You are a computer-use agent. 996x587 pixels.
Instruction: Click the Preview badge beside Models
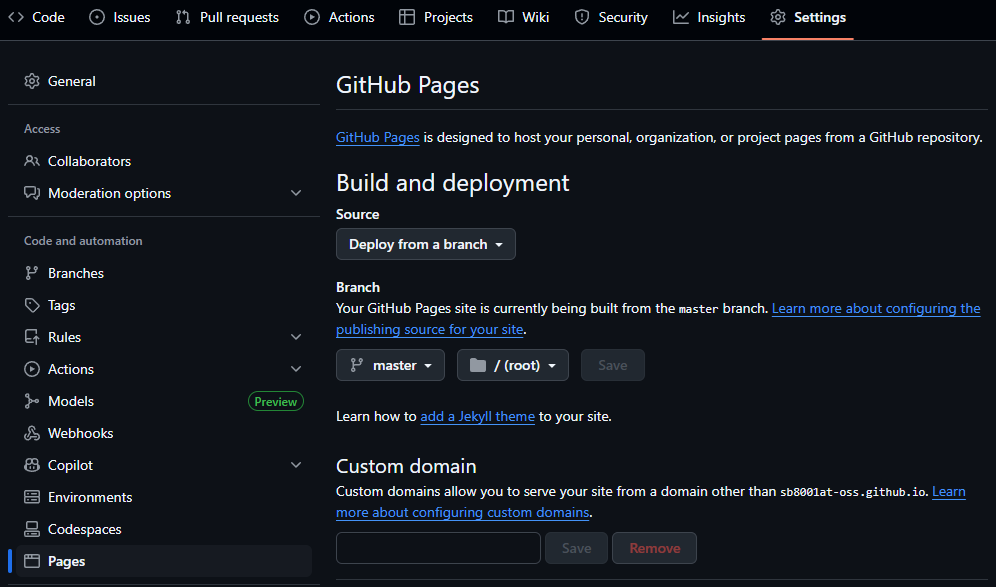point(276,401)
